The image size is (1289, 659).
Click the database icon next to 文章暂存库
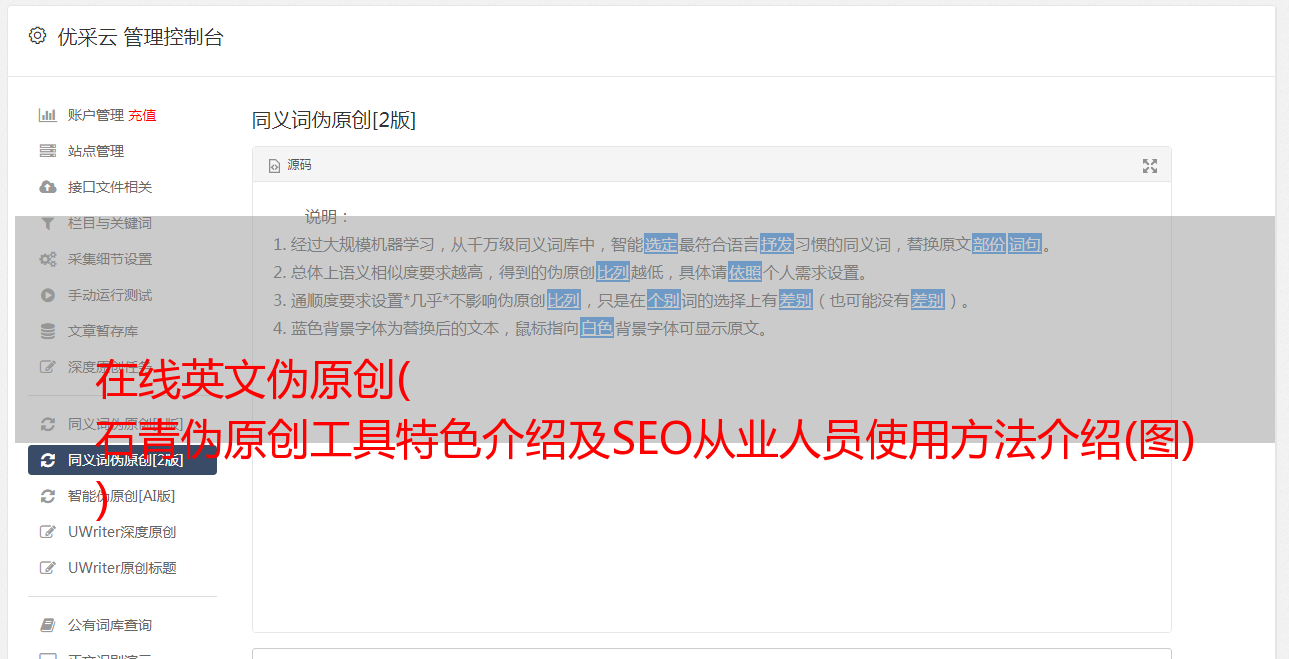47,331
